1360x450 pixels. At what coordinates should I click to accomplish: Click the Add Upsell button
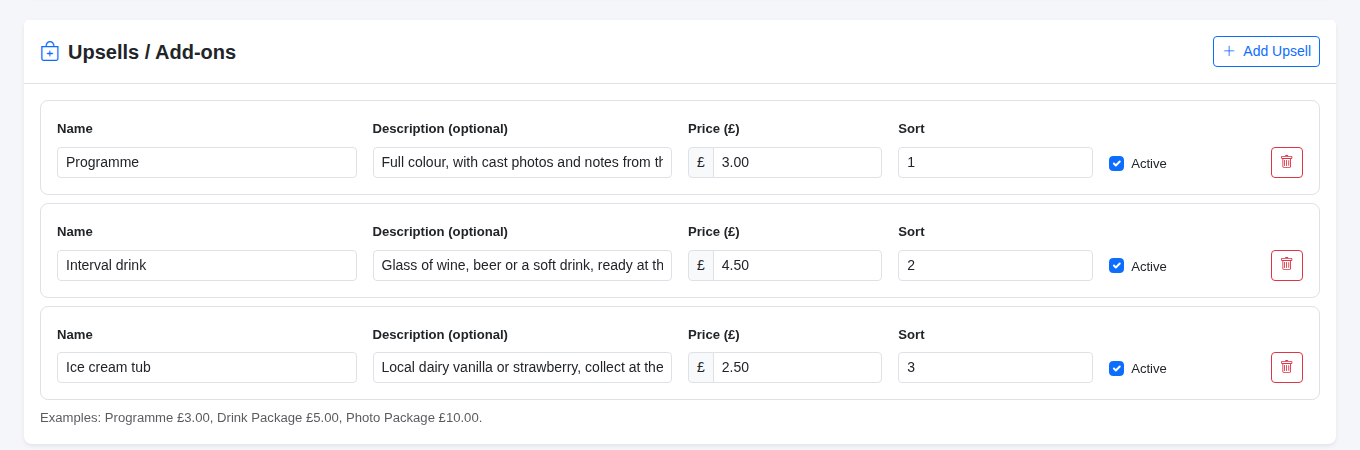1266,51
